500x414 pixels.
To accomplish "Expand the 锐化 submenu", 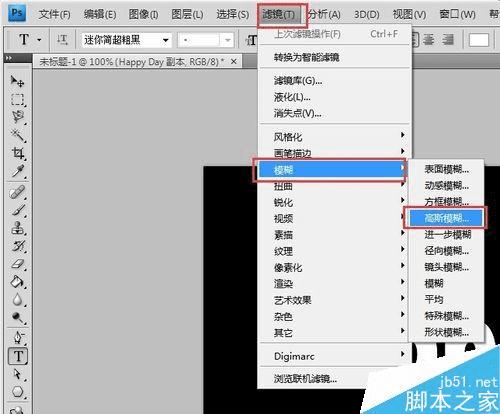I will click(335, 202).
